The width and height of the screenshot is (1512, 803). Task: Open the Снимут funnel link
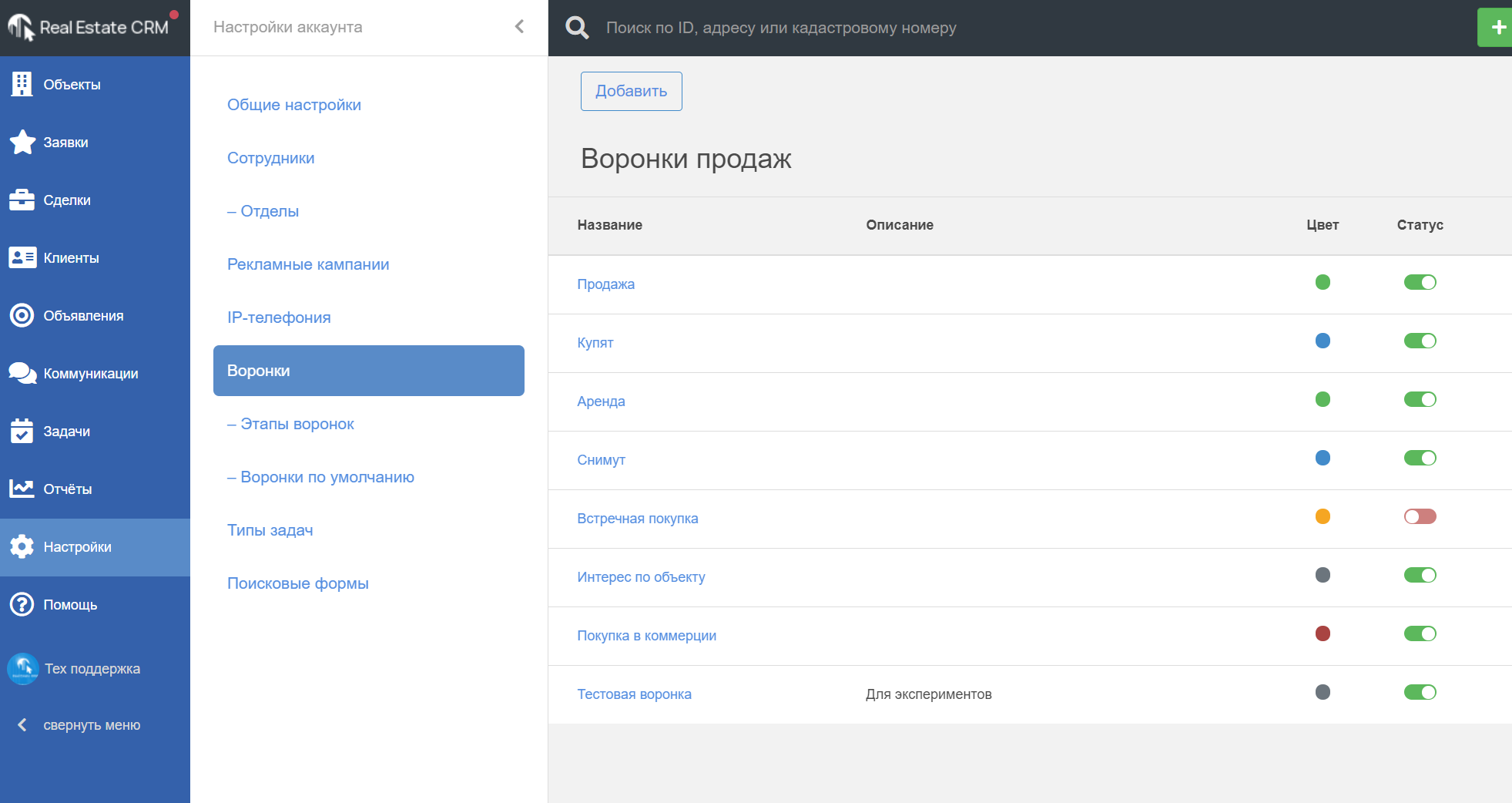601,460
